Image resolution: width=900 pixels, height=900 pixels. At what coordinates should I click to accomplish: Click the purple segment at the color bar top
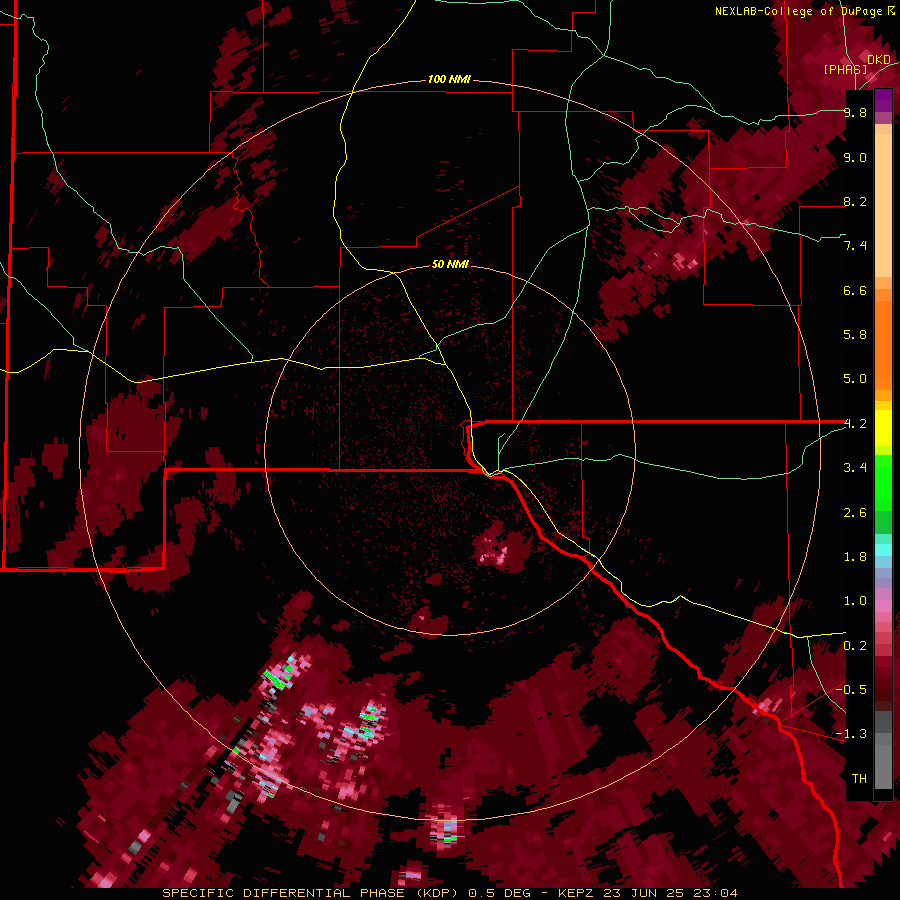(883, 100)
